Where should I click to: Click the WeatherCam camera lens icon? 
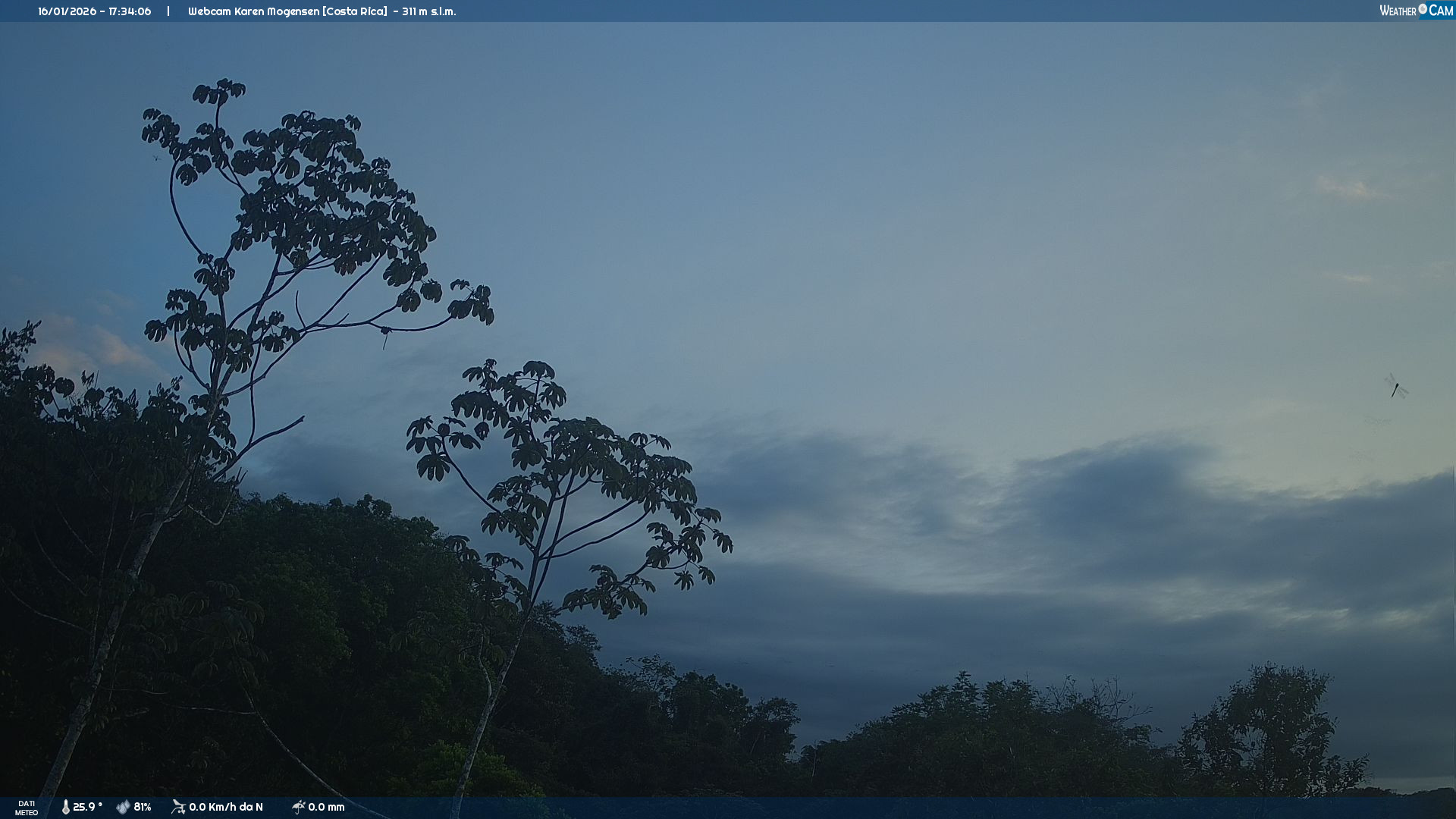[x=1423, y=9]
